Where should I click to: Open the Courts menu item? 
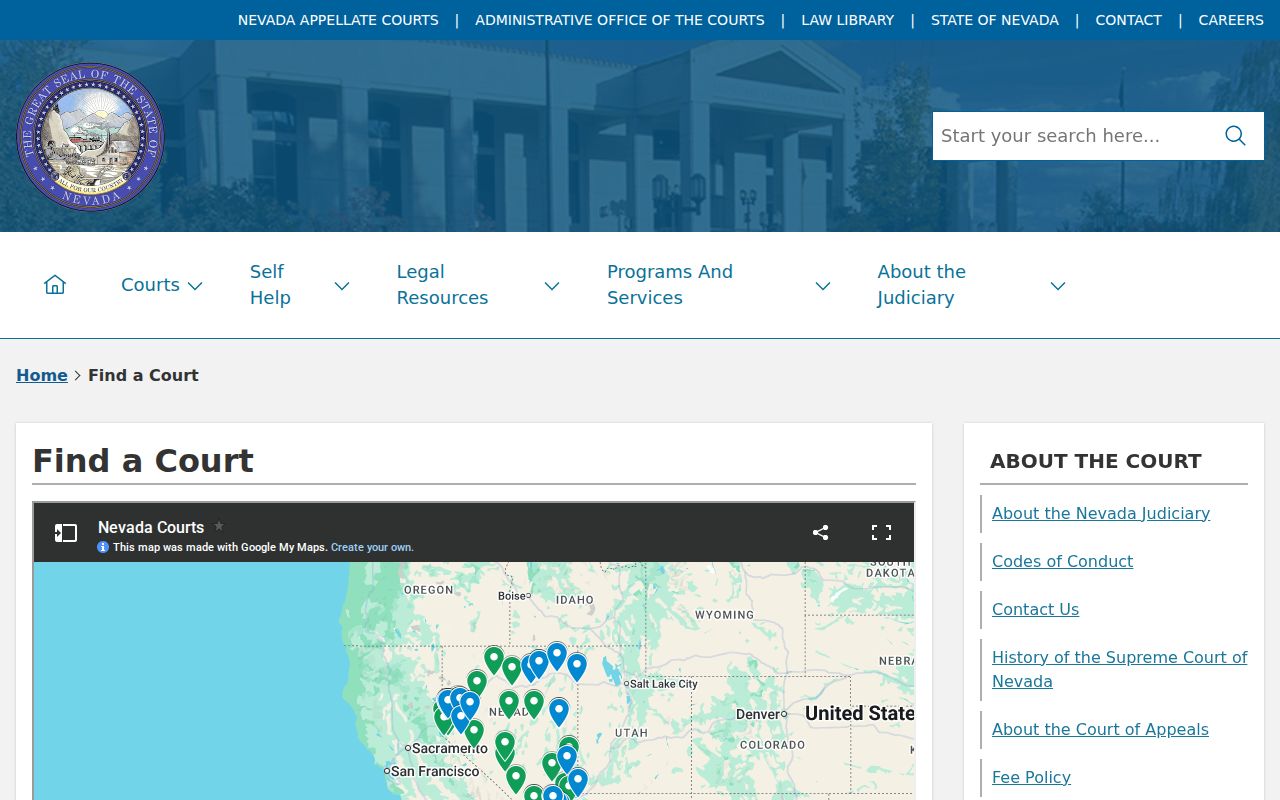[x=150, y=285]
